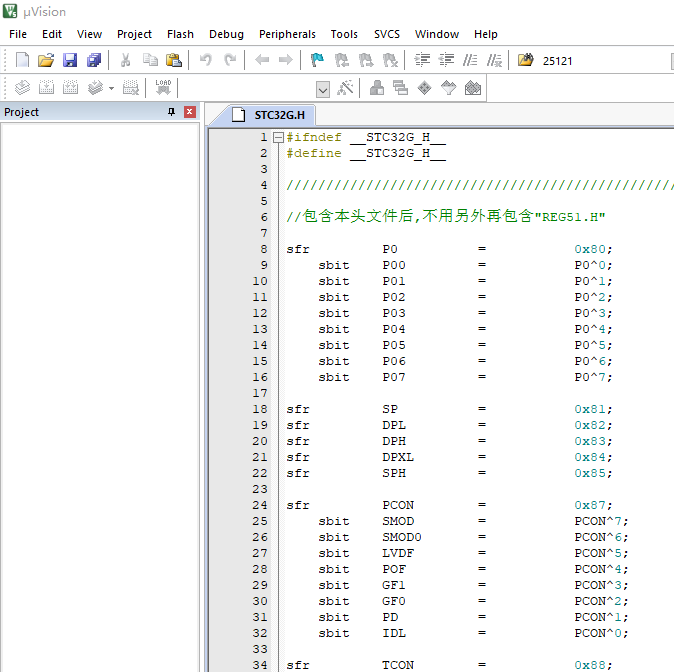Click the Comment selection icon

[x=470, y=60]
